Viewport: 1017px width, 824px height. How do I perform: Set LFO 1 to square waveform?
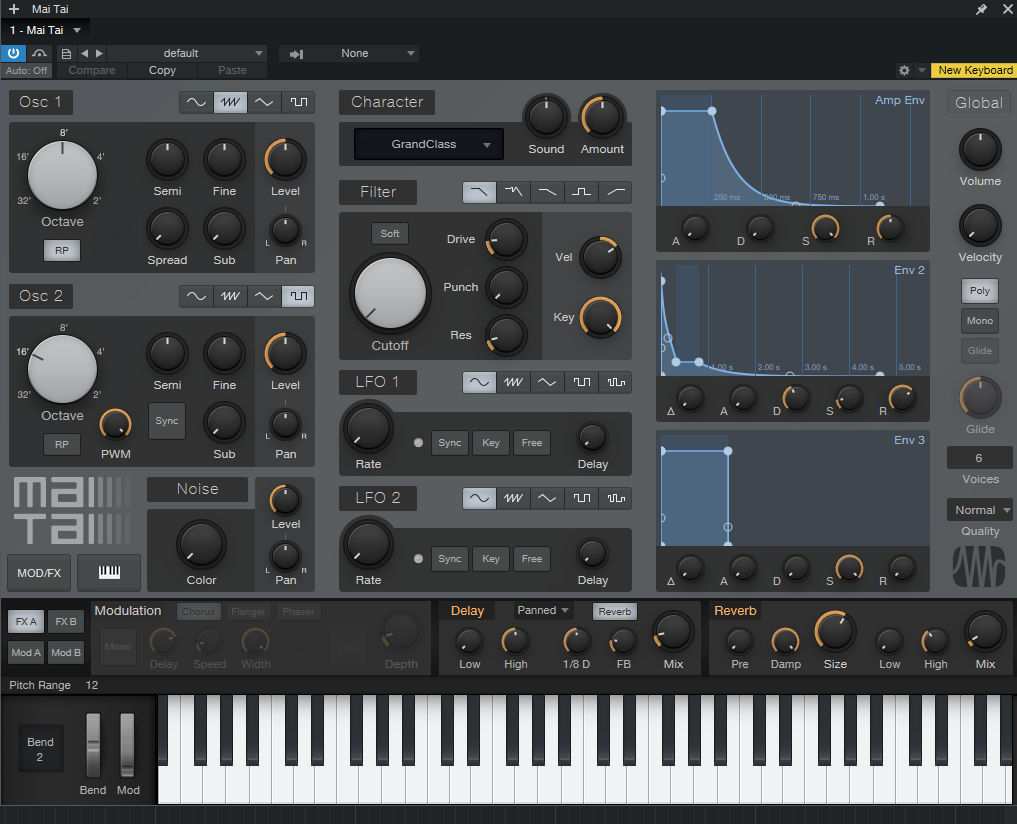[581, 382]
